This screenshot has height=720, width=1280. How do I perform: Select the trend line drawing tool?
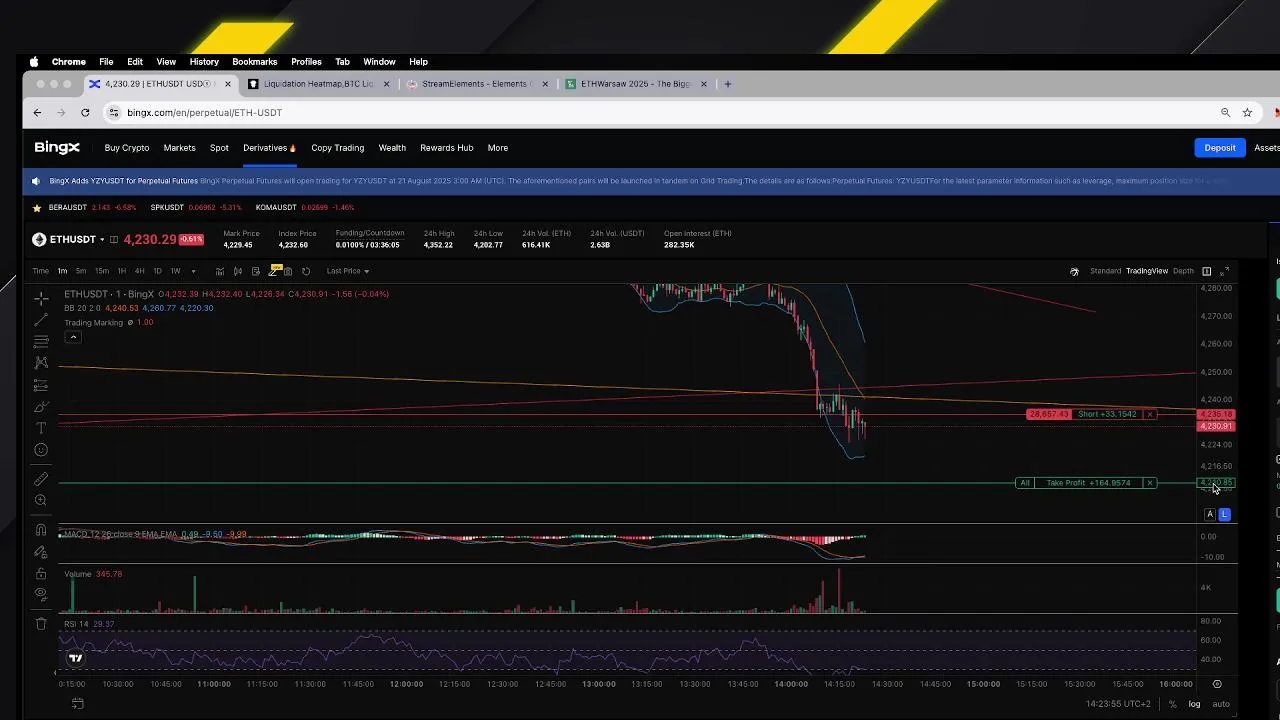click(x=41, y=320)
